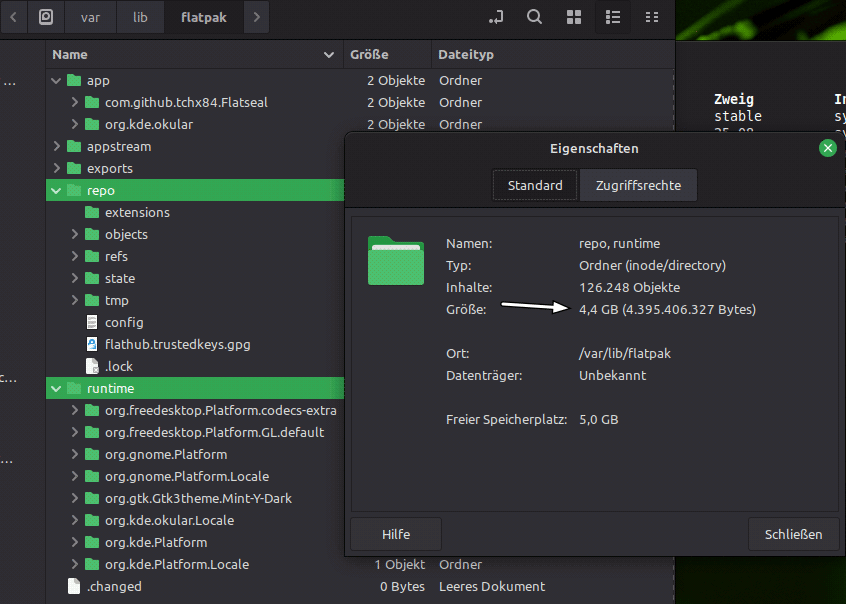Navigate to lib in the path bar
The image size is (846, 604).
tap(140, 17)
